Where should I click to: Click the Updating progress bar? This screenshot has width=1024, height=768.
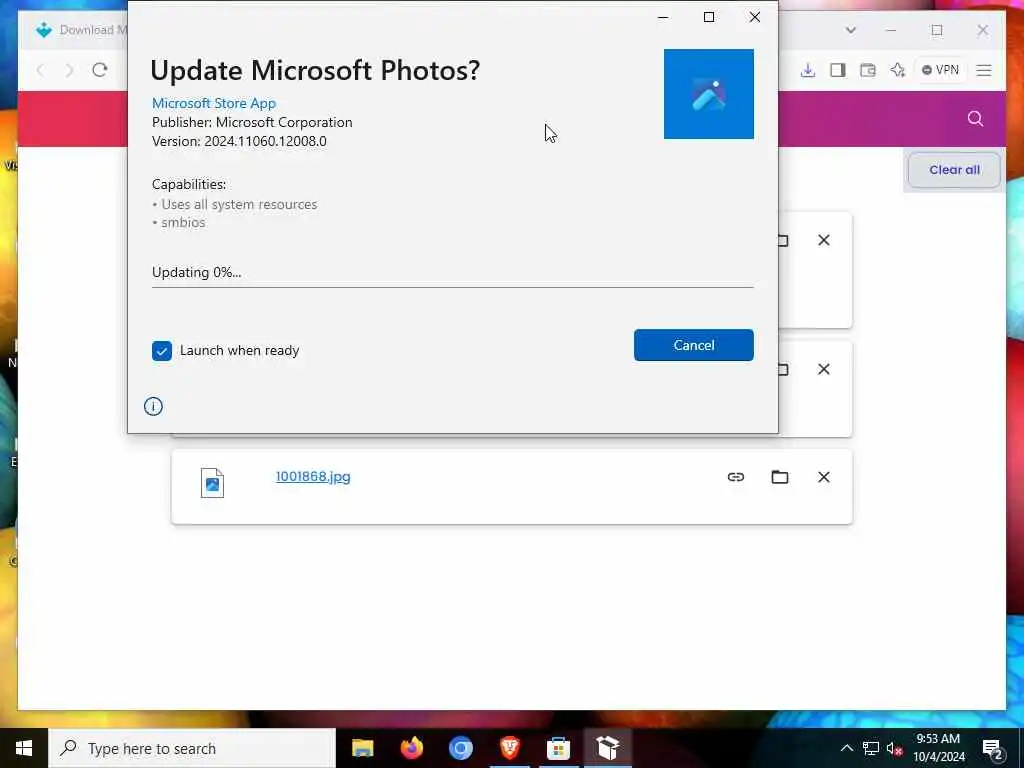pyautogui.click(x=453, y=286)
